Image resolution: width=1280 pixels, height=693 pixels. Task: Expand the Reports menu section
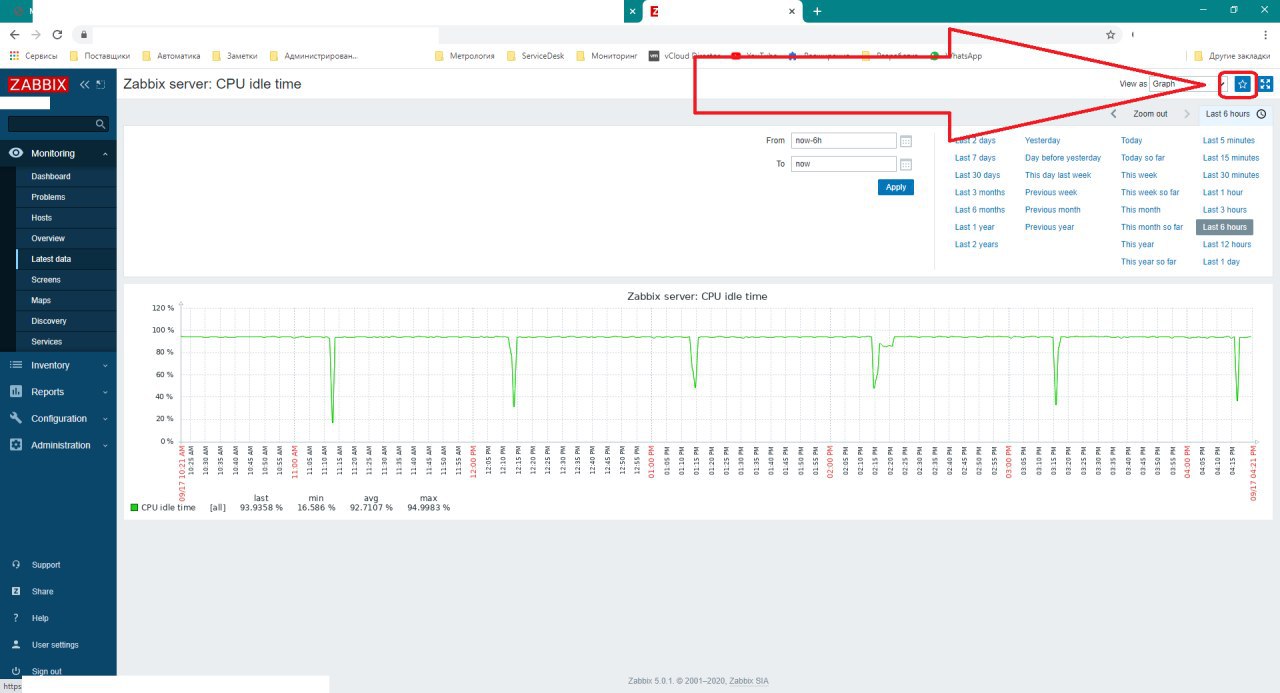[58, 392]
